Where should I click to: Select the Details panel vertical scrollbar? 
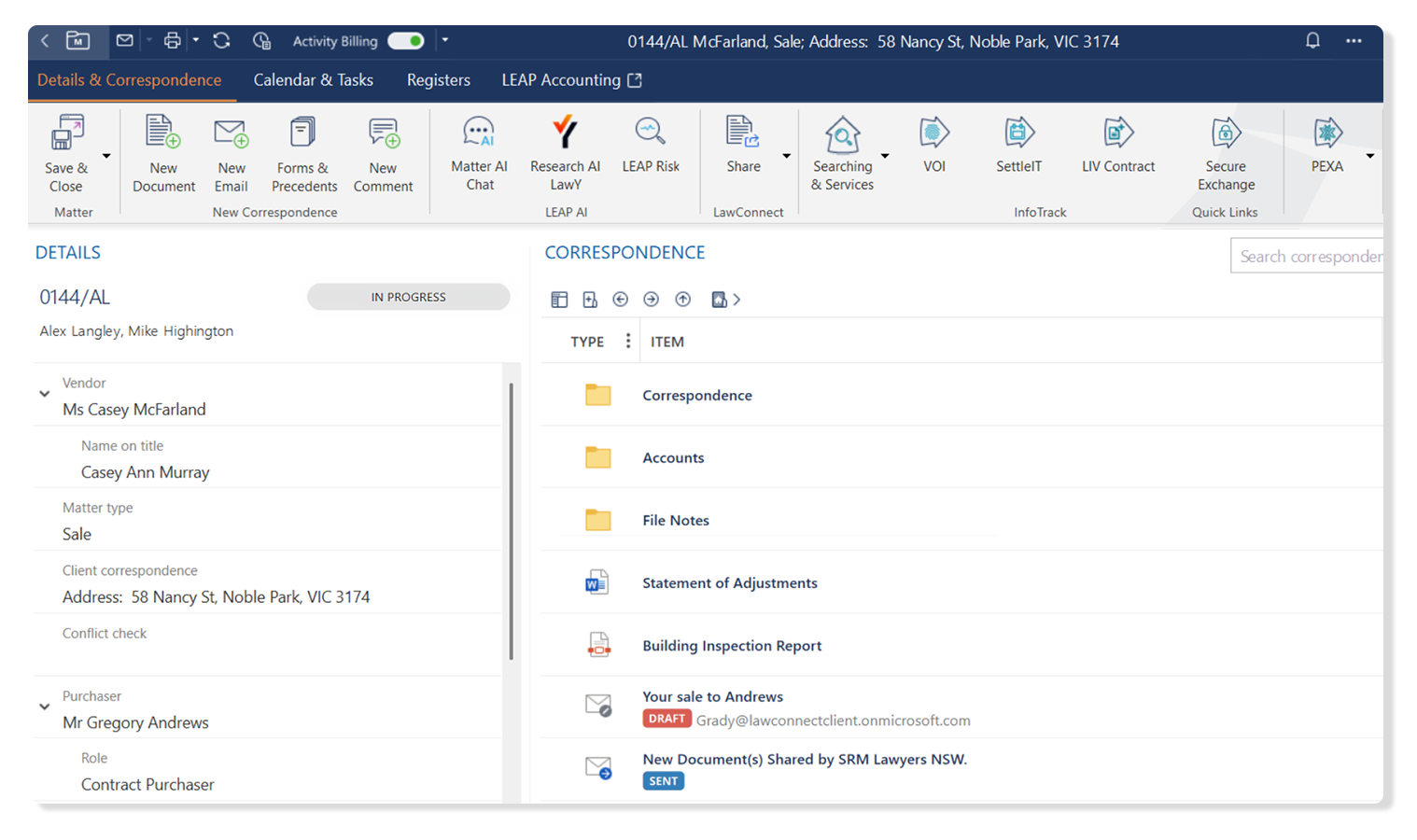(x=511, y=521)
